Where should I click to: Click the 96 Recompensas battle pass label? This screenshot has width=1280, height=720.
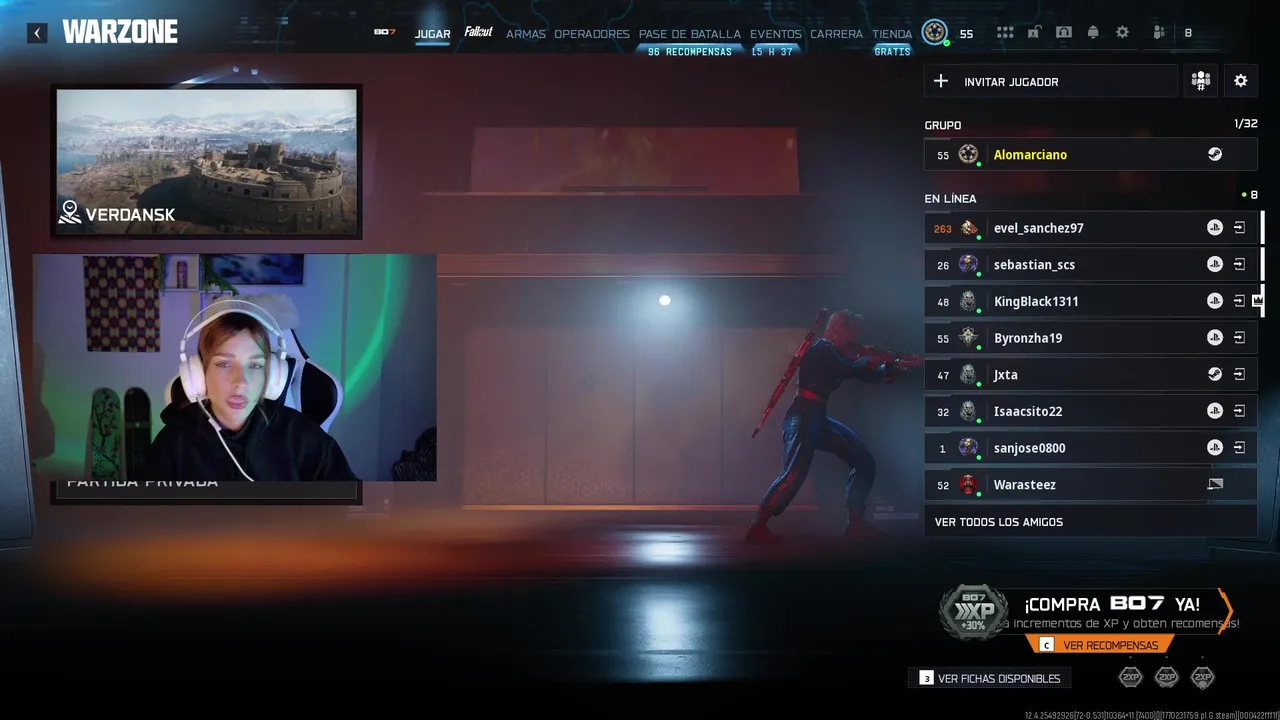[x=690, y=52]
